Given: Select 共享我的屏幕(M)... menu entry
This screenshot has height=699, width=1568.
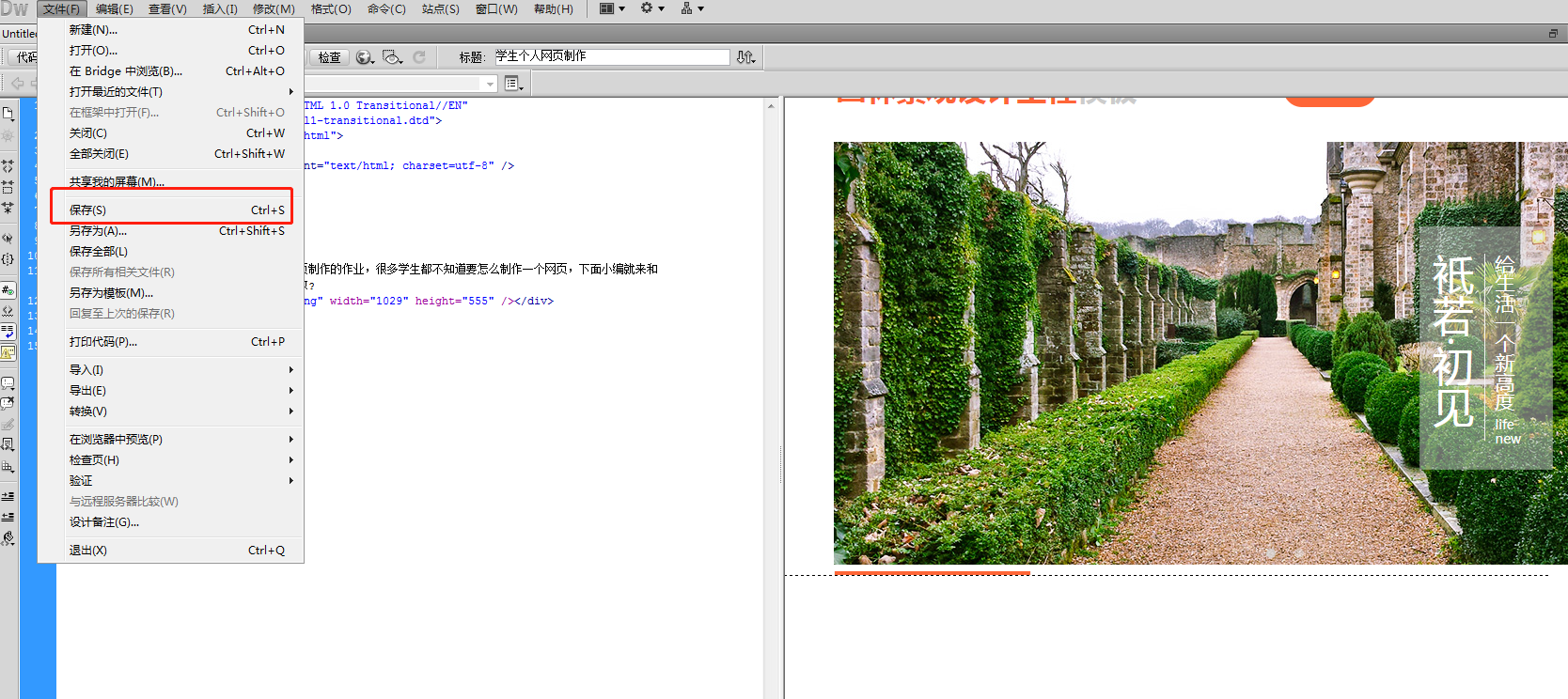Looking at the screenshot, I should point(170,182).
